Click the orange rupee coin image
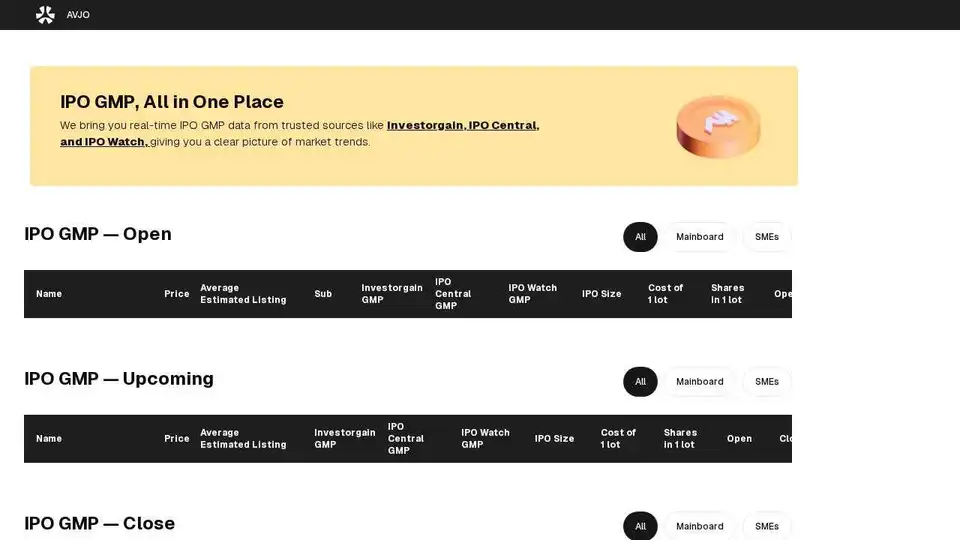Image resolution: width=960 pixels, height=540 pixels. tap(717, 126)
